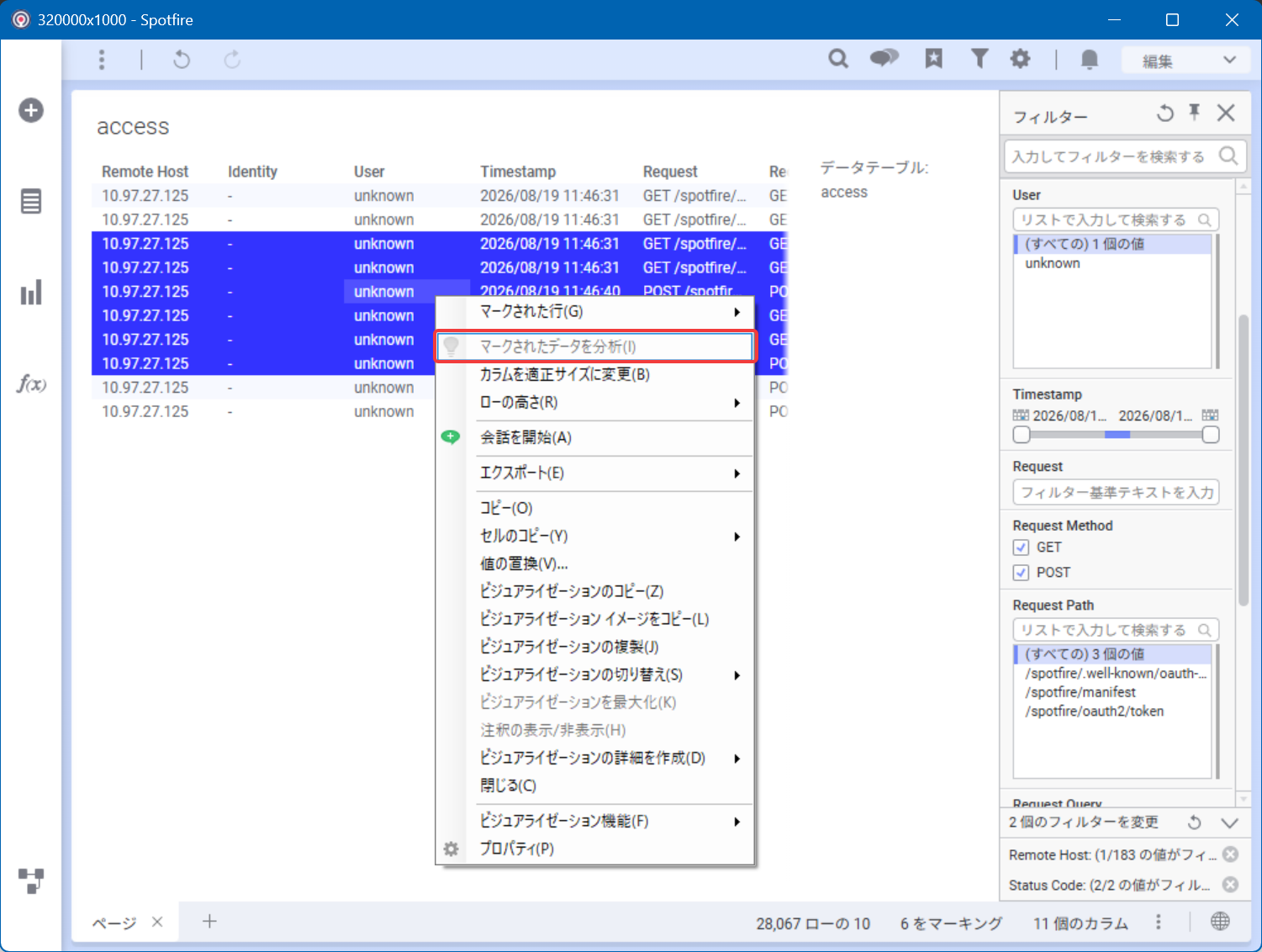
Task: Expand the マークされた行(G) submenu
Action: [594, 312]
